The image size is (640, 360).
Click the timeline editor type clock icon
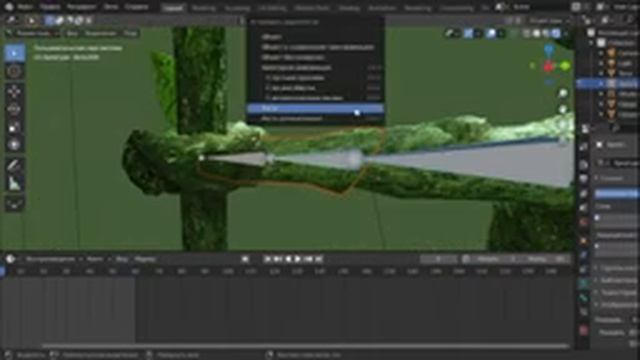click(x=11, y=259)
